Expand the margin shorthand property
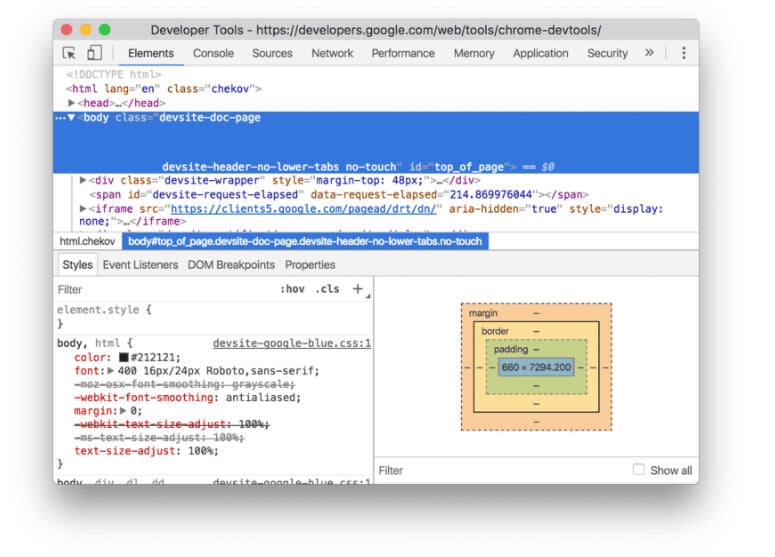775x557 pixels. (x=123, y=411)
